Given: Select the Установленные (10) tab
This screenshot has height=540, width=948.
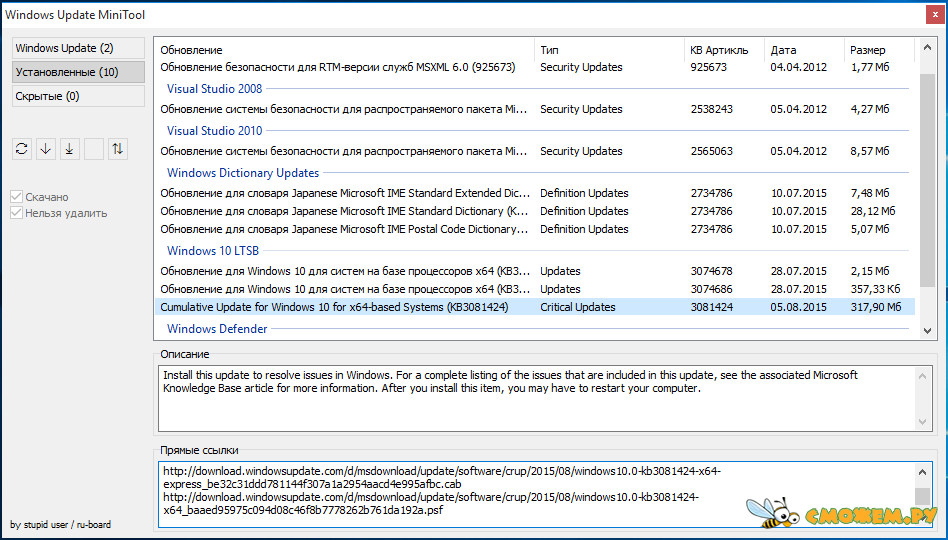Looking at the screenshot, I should 79,72.
